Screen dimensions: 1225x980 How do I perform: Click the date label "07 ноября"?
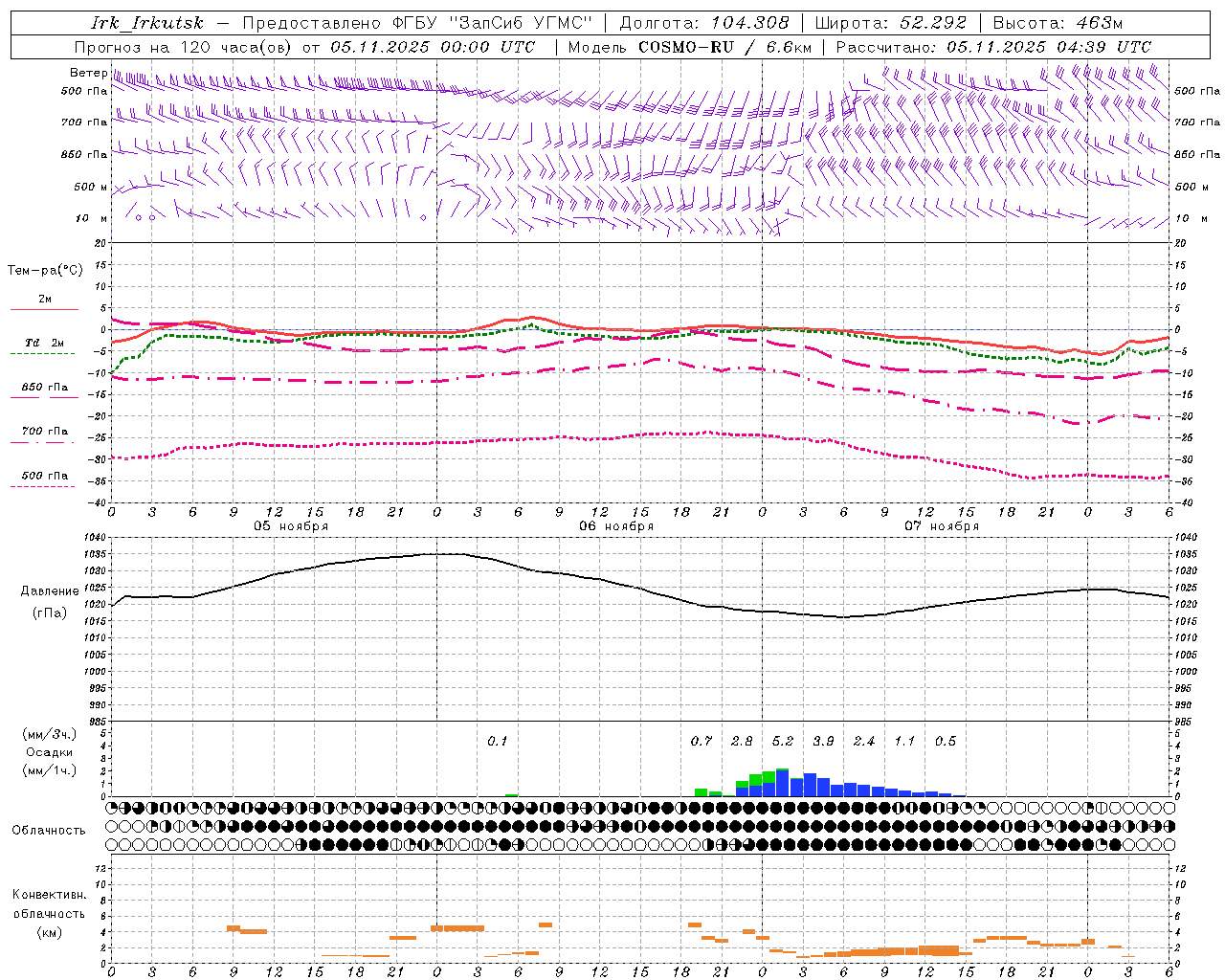942,526
